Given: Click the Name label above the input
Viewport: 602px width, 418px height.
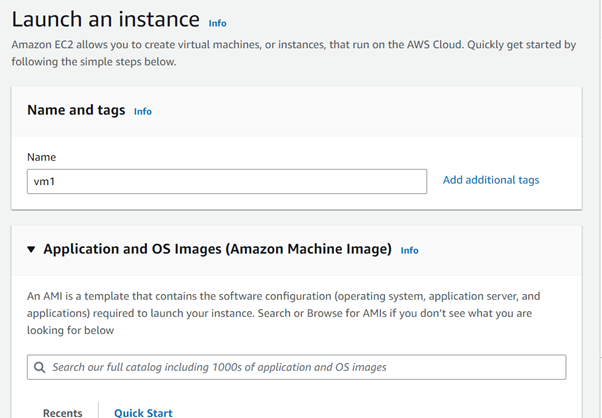Looking at the screenshot, I should [x=41, y=157].
